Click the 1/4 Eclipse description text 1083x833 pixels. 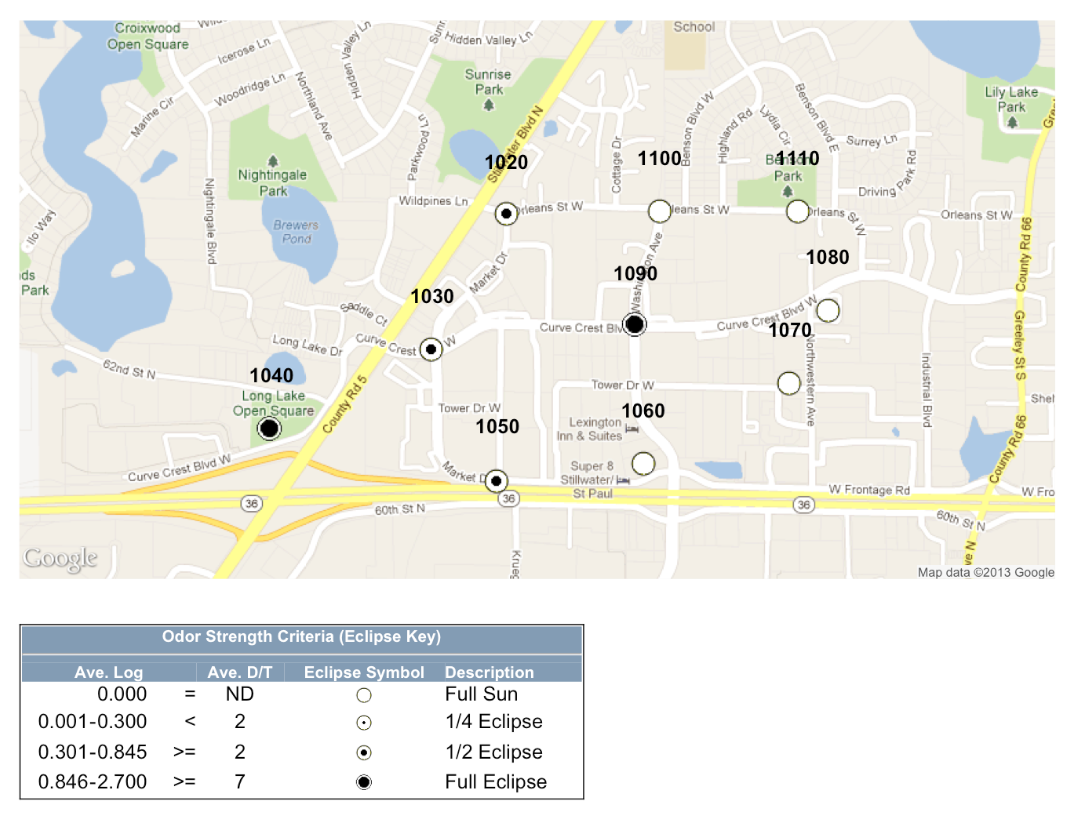coord(494,722)
